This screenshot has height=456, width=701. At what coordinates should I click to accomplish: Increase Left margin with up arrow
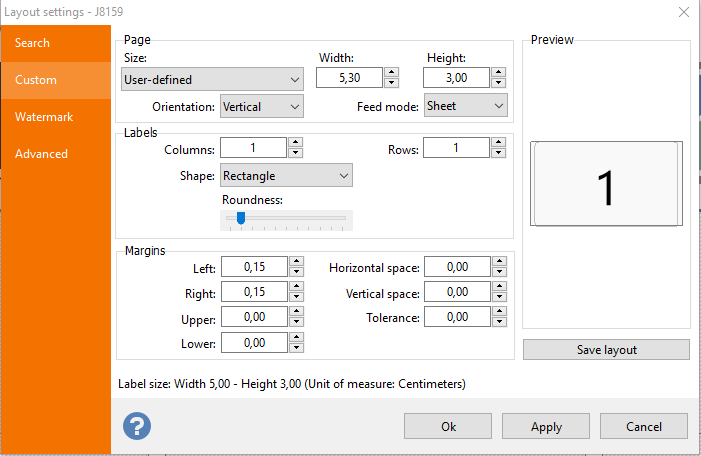pyautogui.click(x=296, y=261)
